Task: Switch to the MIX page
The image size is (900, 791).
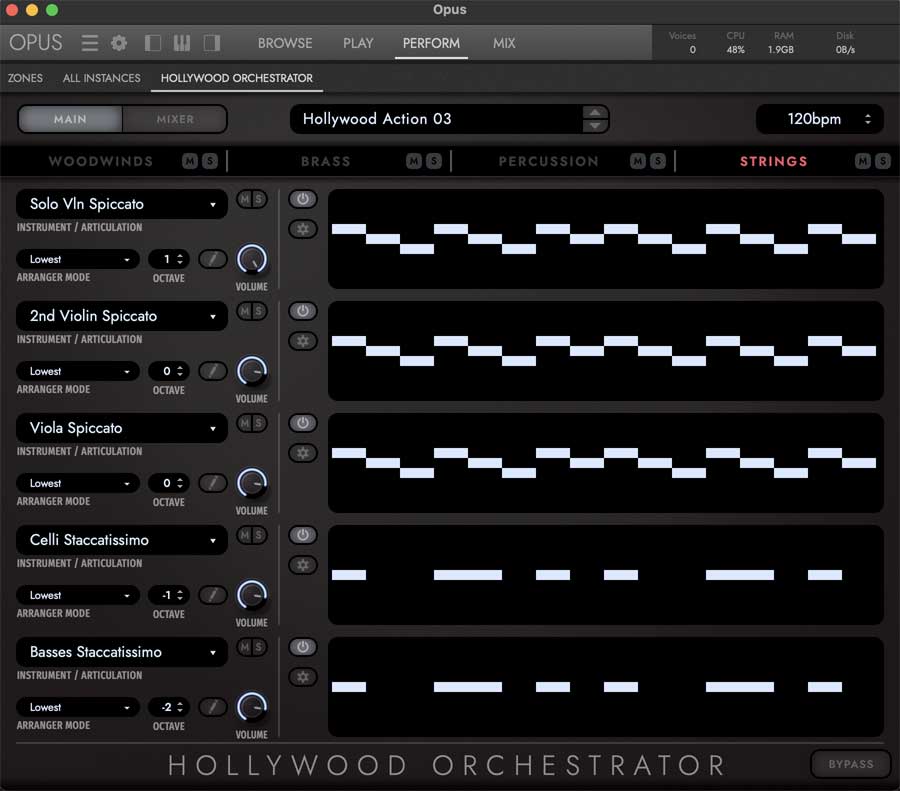Action: 504,43
